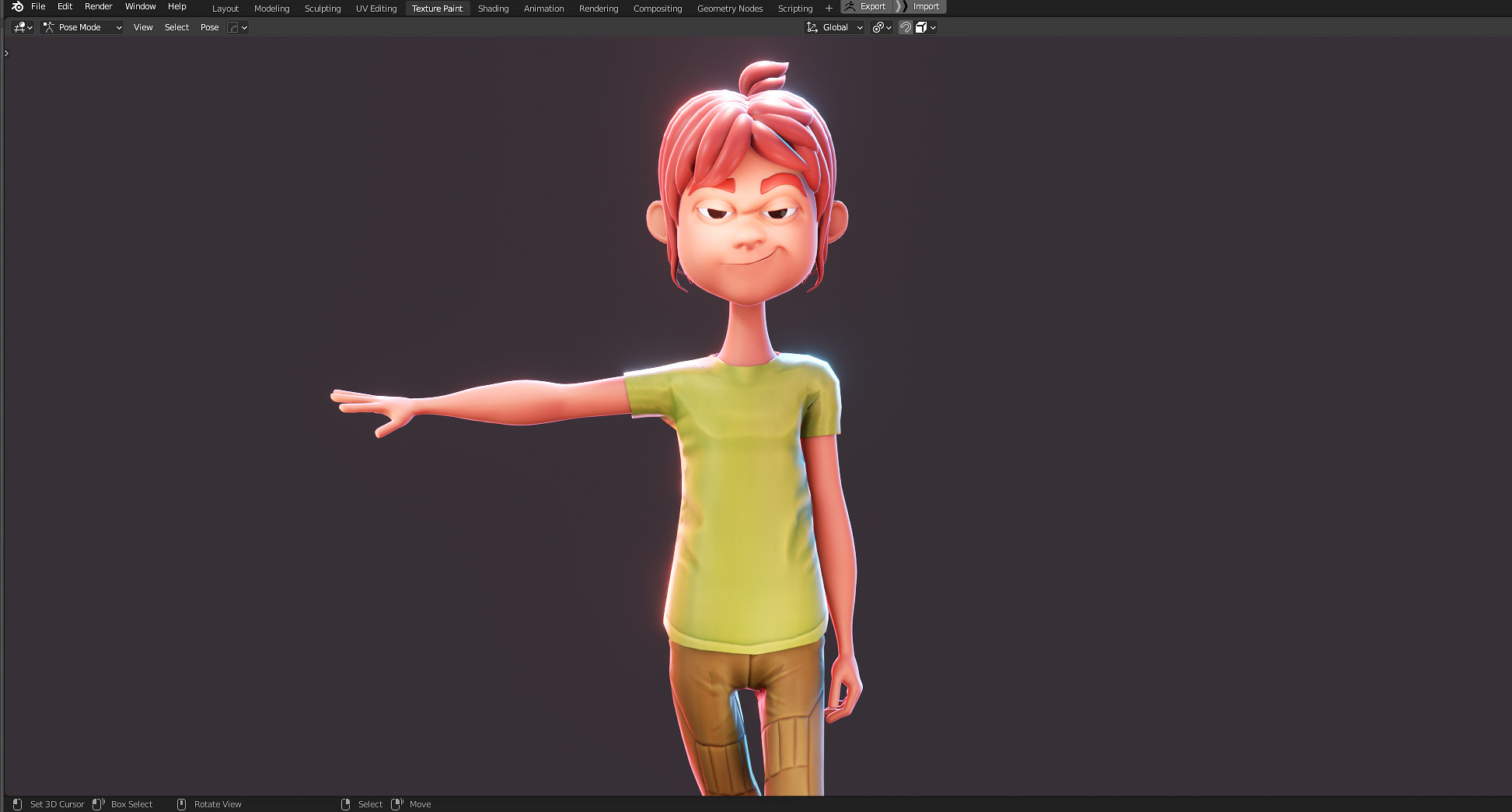The width and height of the screenshot is (1512, 812).
Task: Open the Pose menu
Action: pyautogui.click(x=208, y=26)
